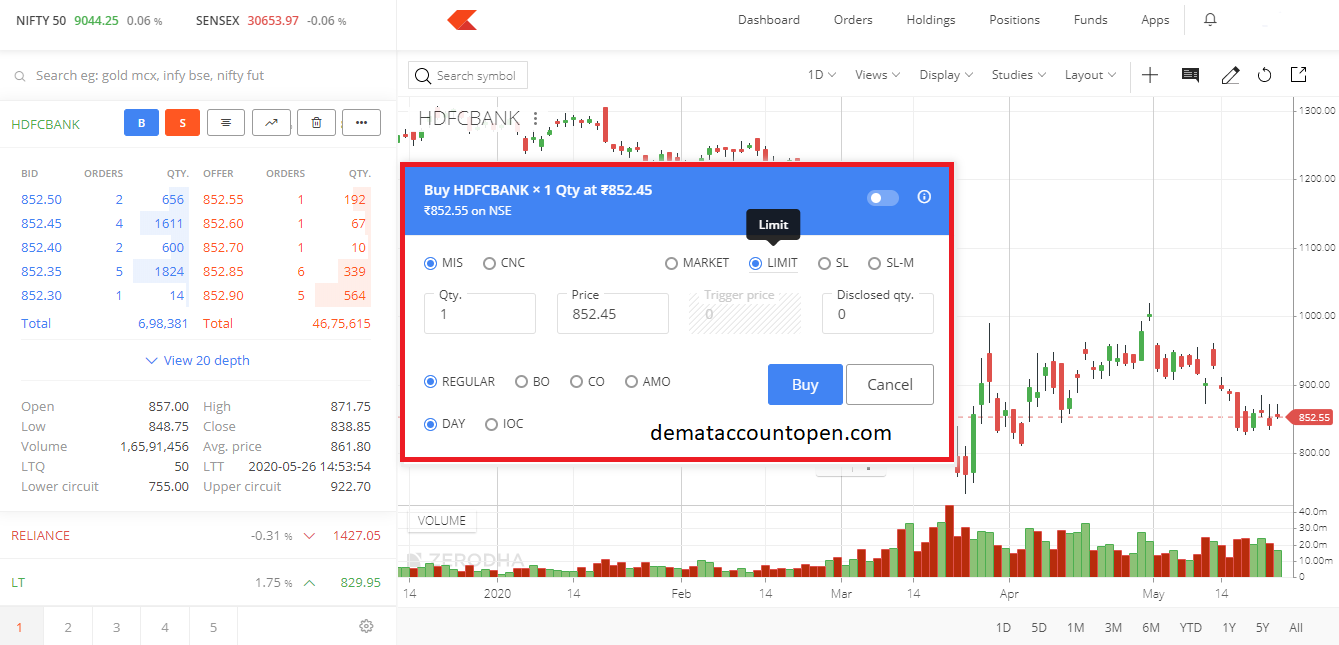
Task: Set chart range to YTD
Action: [1190, 628]
